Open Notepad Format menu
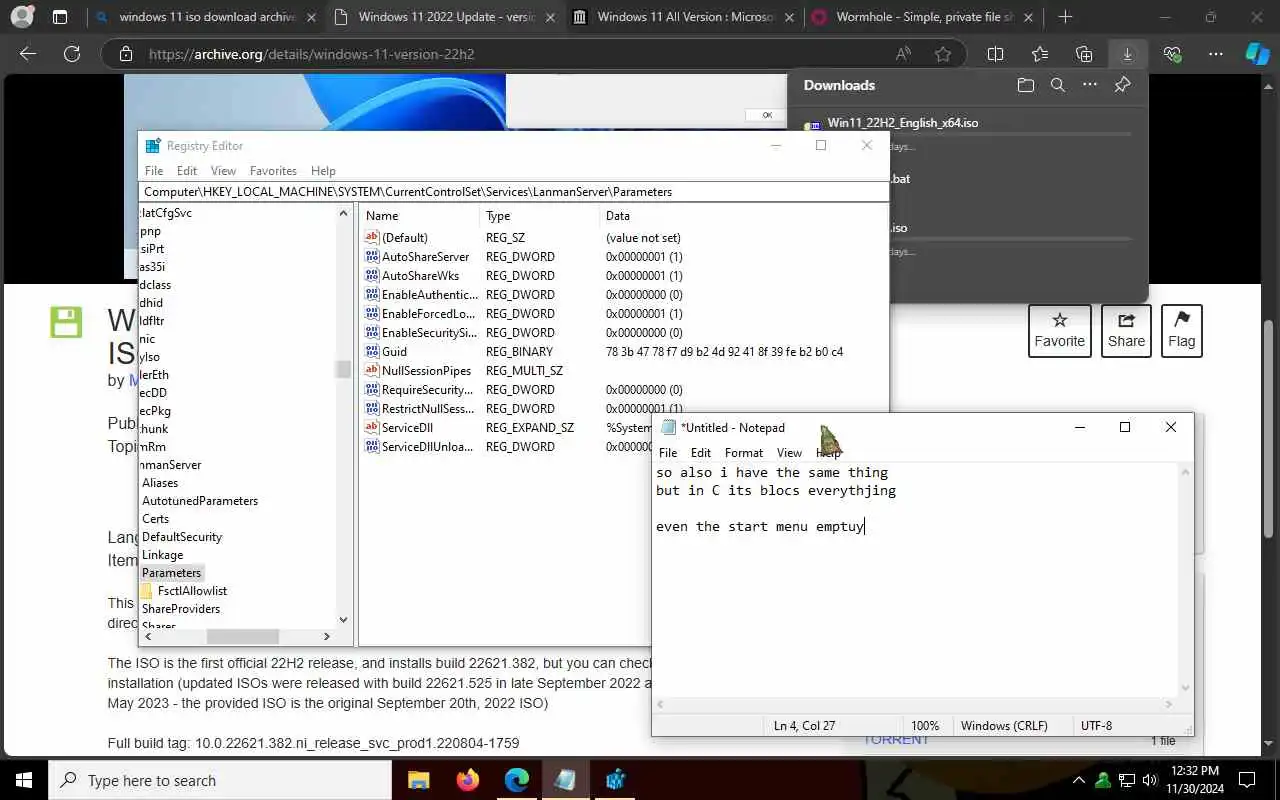Image resolution: width=1280 pixels, height=800 pixels. point(744,453)
